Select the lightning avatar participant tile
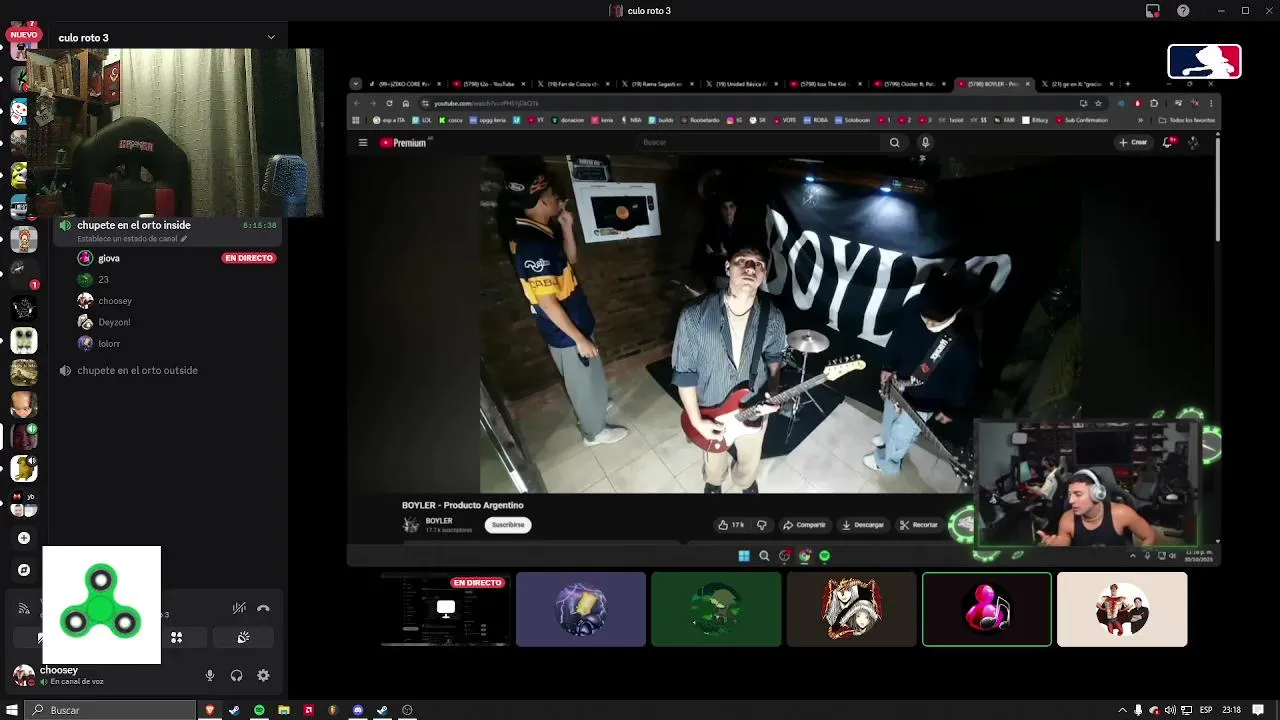The width and height of the screenshot is (1280, 720). (581, 609)
